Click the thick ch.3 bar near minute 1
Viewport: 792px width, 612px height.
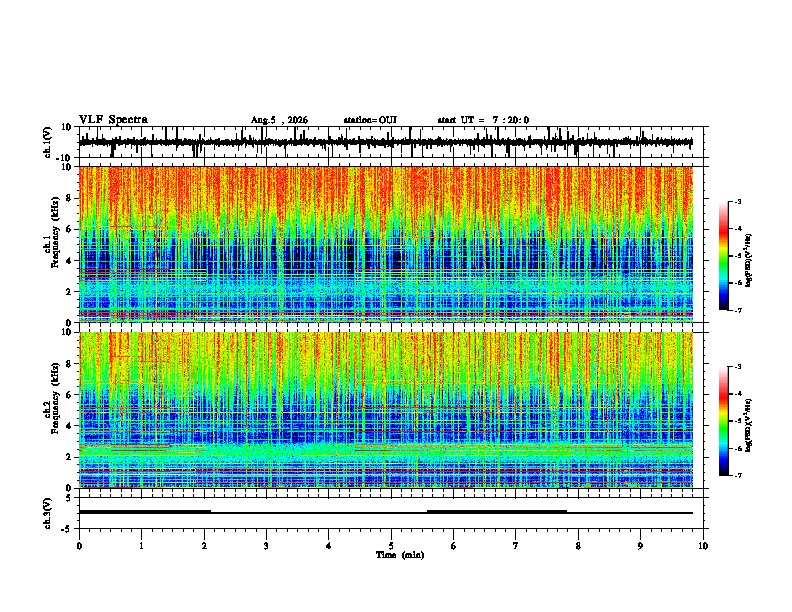click(145, 512)
